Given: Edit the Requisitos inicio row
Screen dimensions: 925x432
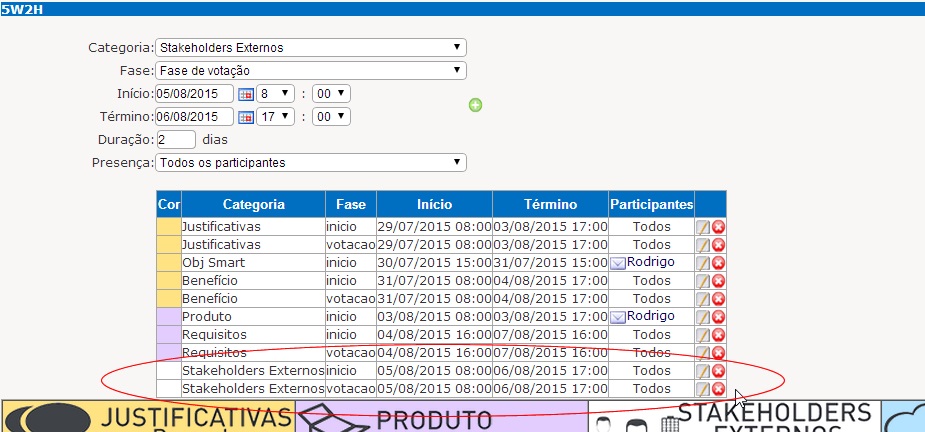Looking at the screenshot, I should (x=703, y=335).
